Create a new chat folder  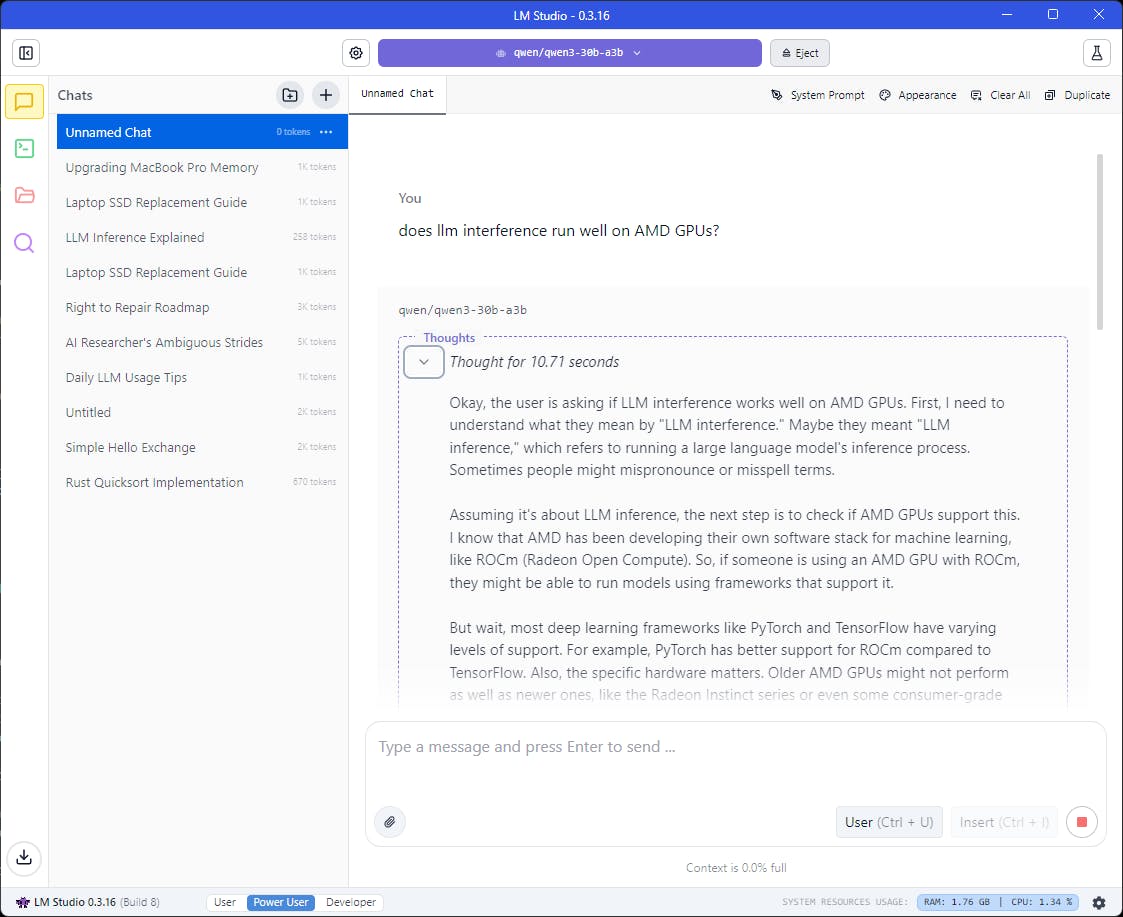pos(290,95)
